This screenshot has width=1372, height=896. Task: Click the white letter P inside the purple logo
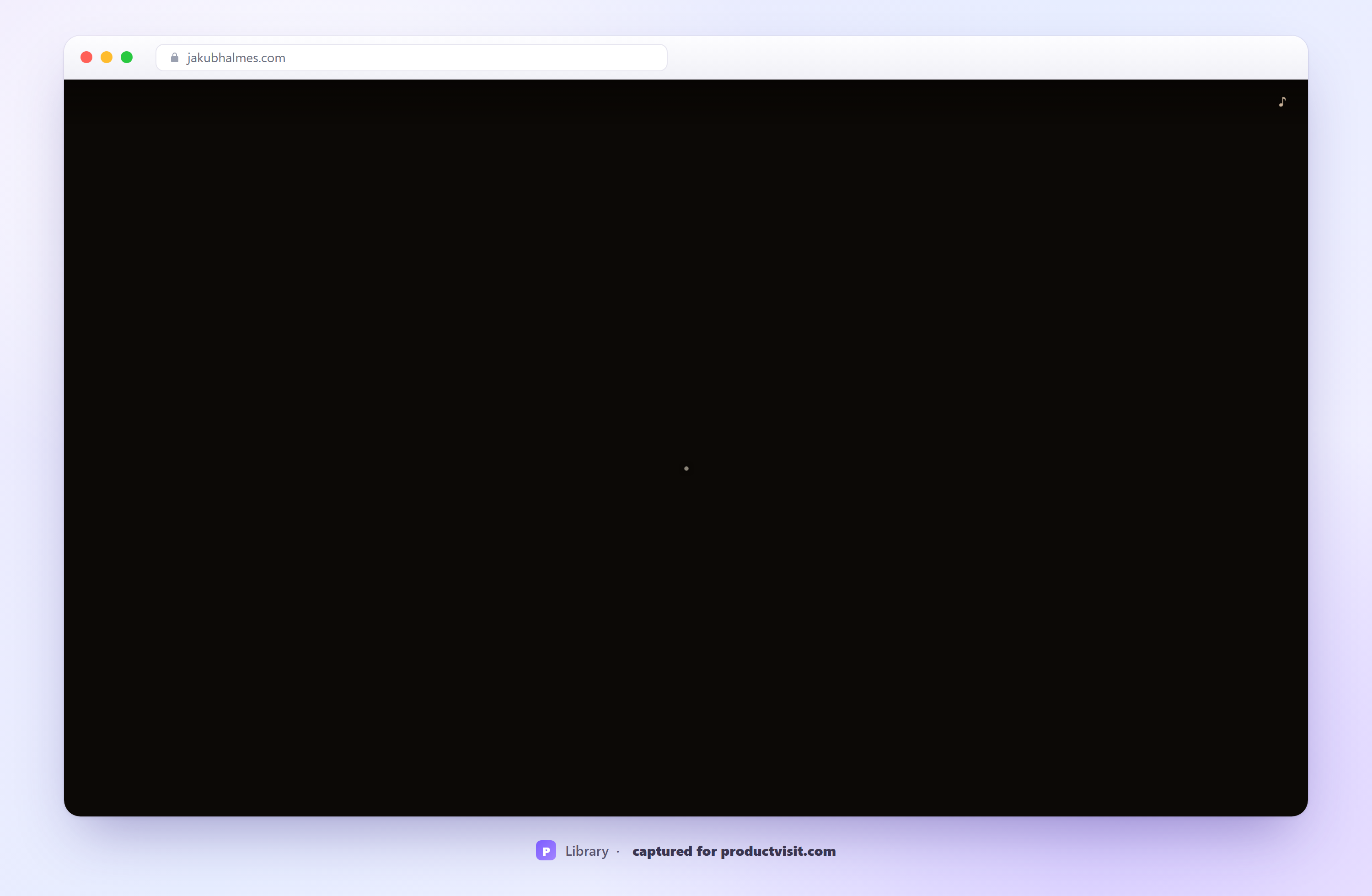[x=546, y=851]
